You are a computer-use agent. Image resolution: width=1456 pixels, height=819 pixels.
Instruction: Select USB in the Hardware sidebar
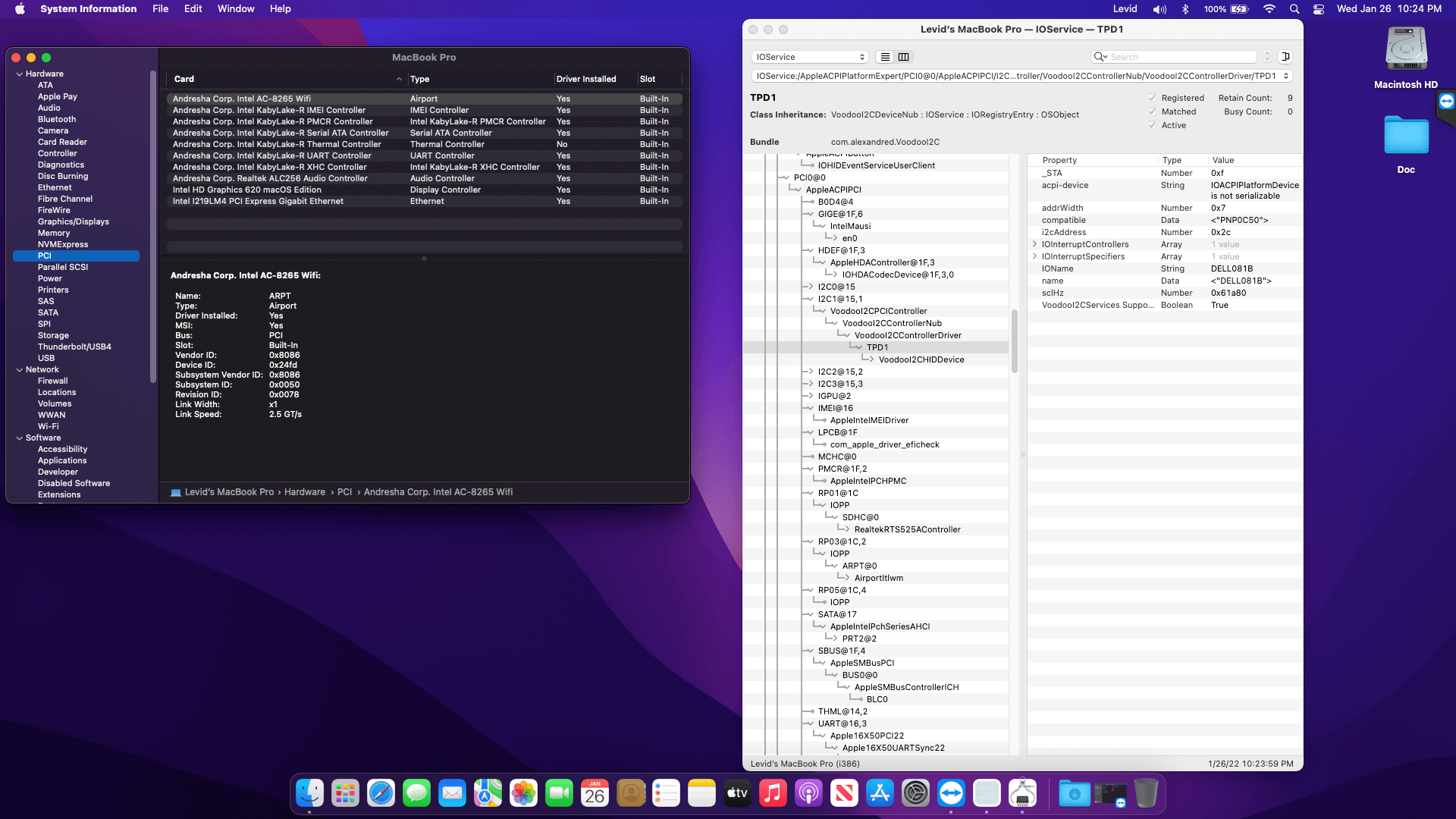click(x=46, y=358)
